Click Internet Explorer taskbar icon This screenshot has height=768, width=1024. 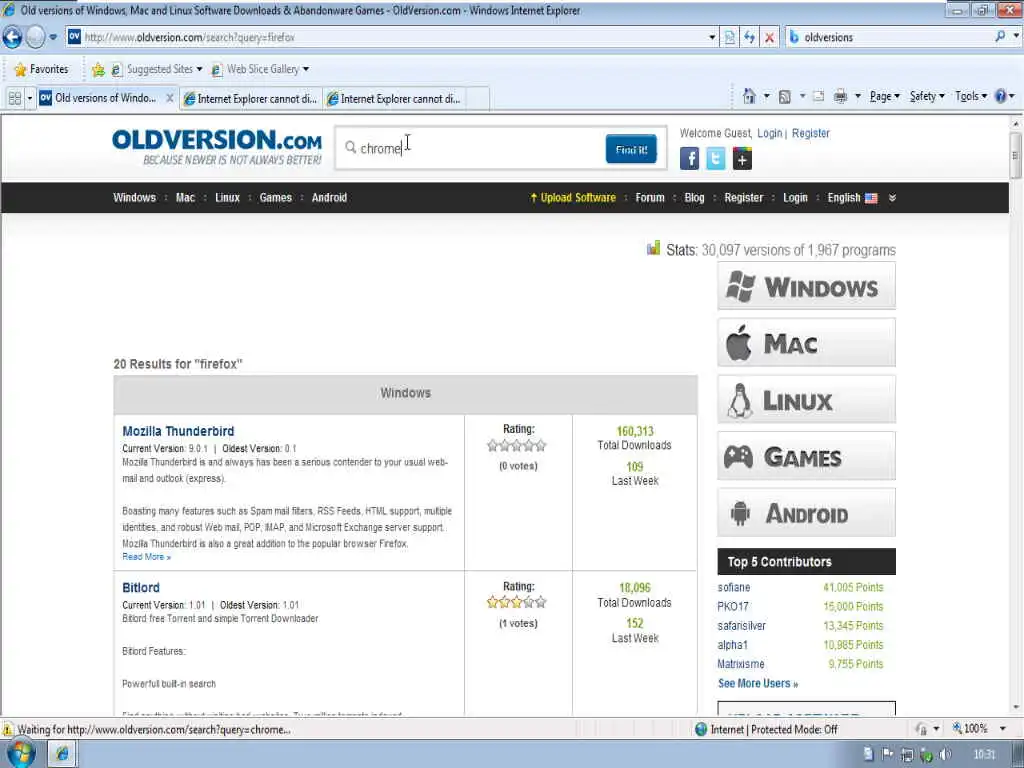click(x=63, y=754)
